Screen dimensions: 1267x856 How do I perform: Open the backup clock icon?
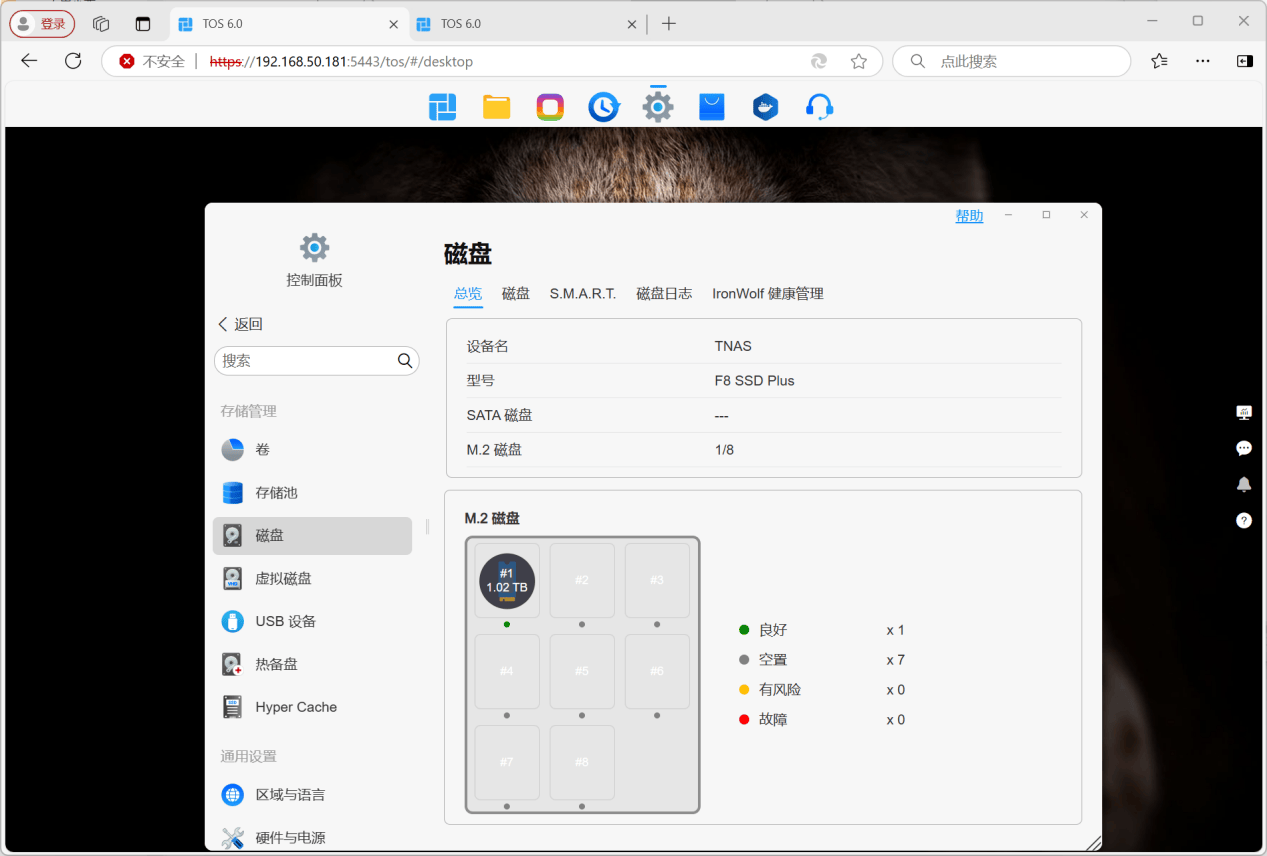click(x=603, y=107)
